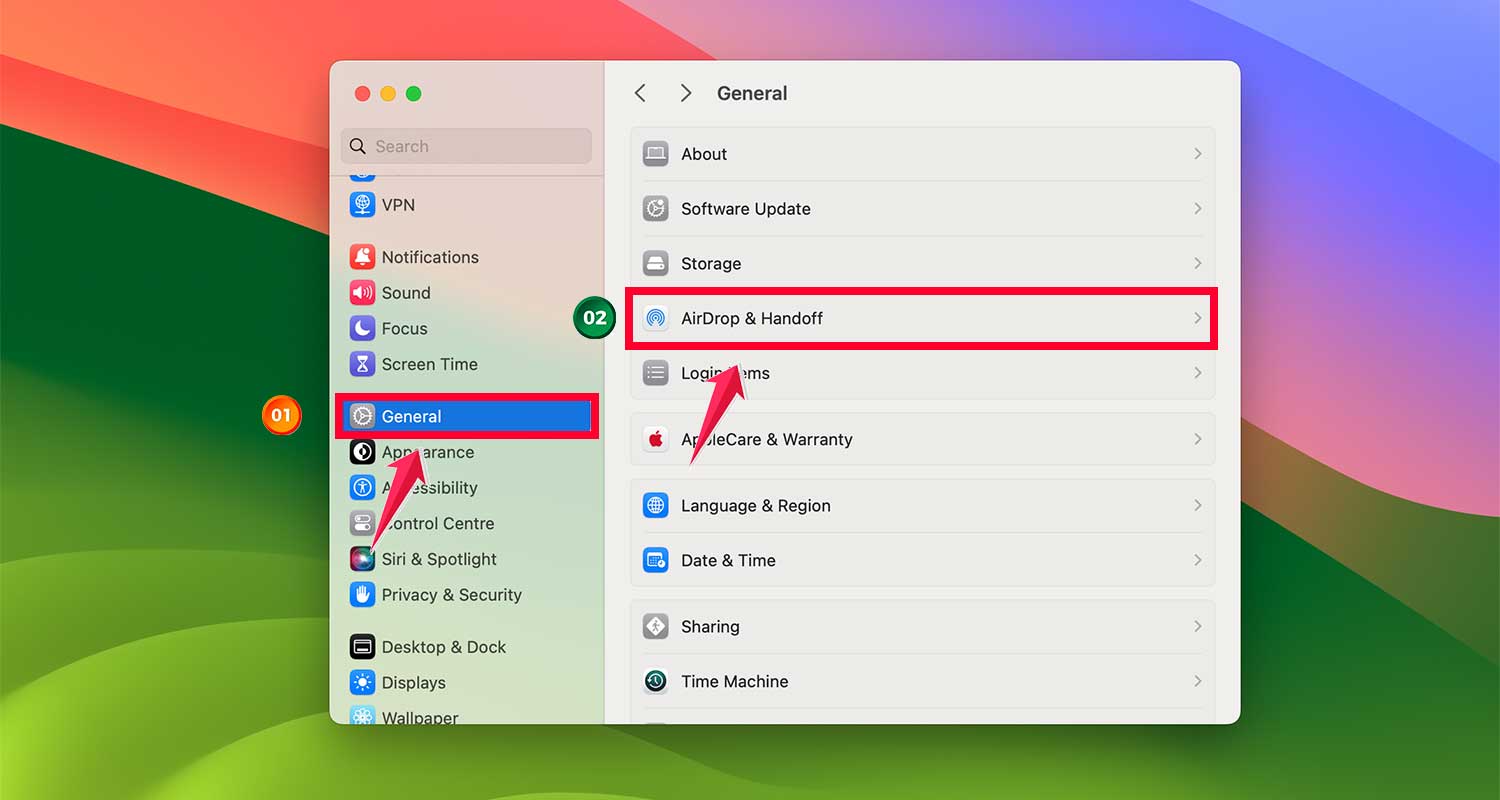Open Screen Time via its hourglass icon

point(362,364)
